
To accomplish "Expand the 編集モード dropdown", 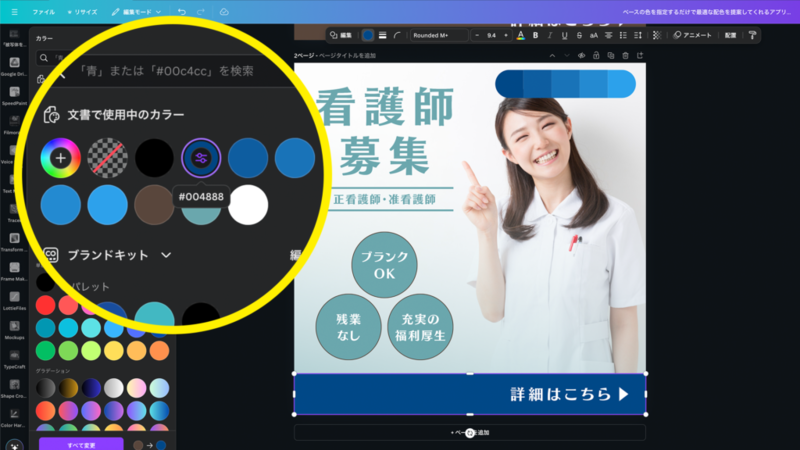I will coord(136,12).
